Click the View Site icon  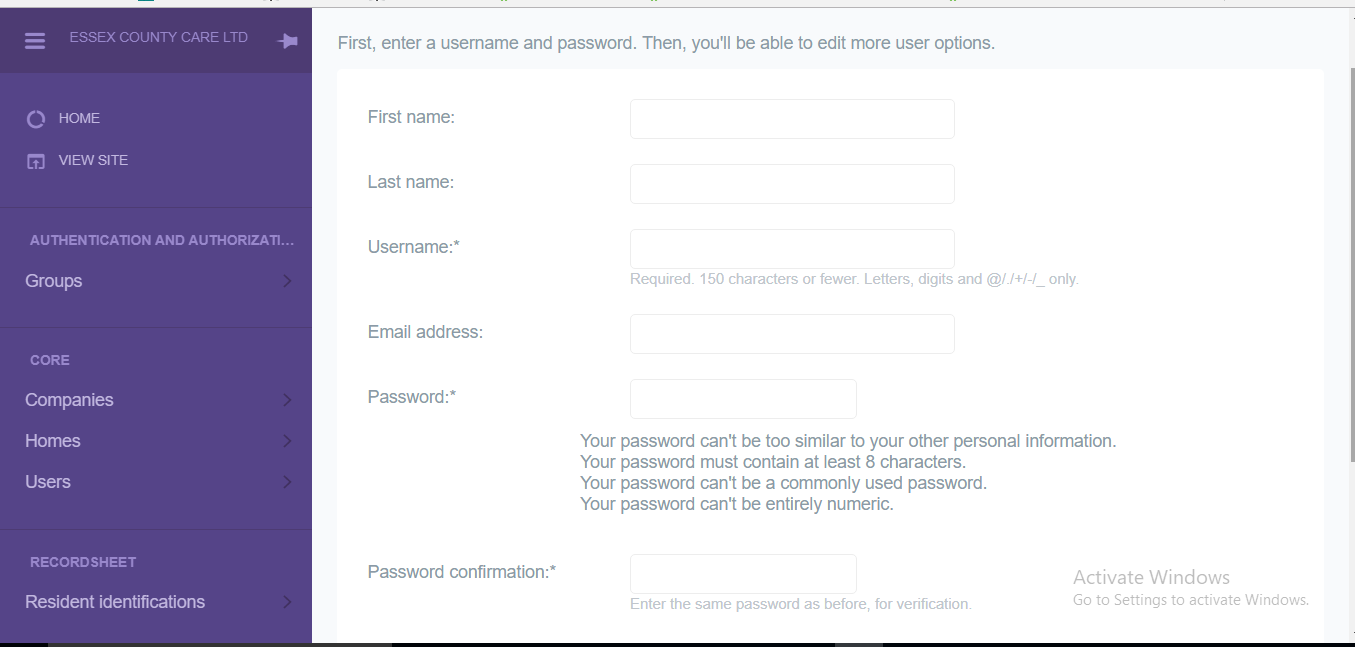point(36,161)
